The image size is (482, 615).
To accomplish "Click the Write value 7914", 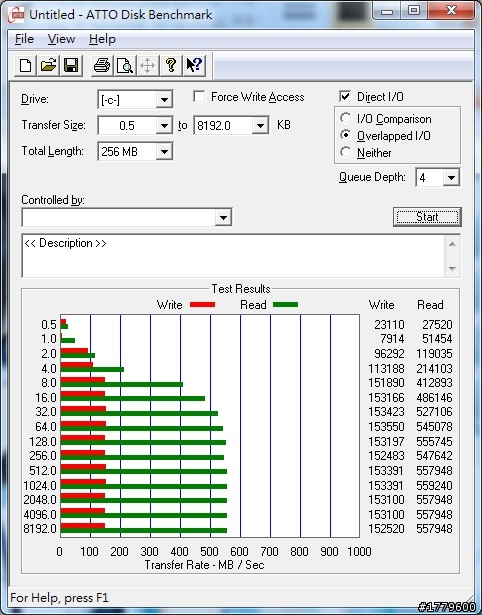I will (x=392, y=338).
